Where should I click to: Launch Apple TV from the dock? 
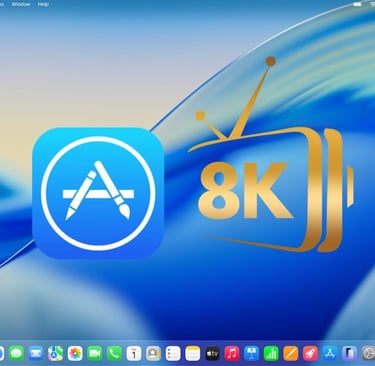212,353
